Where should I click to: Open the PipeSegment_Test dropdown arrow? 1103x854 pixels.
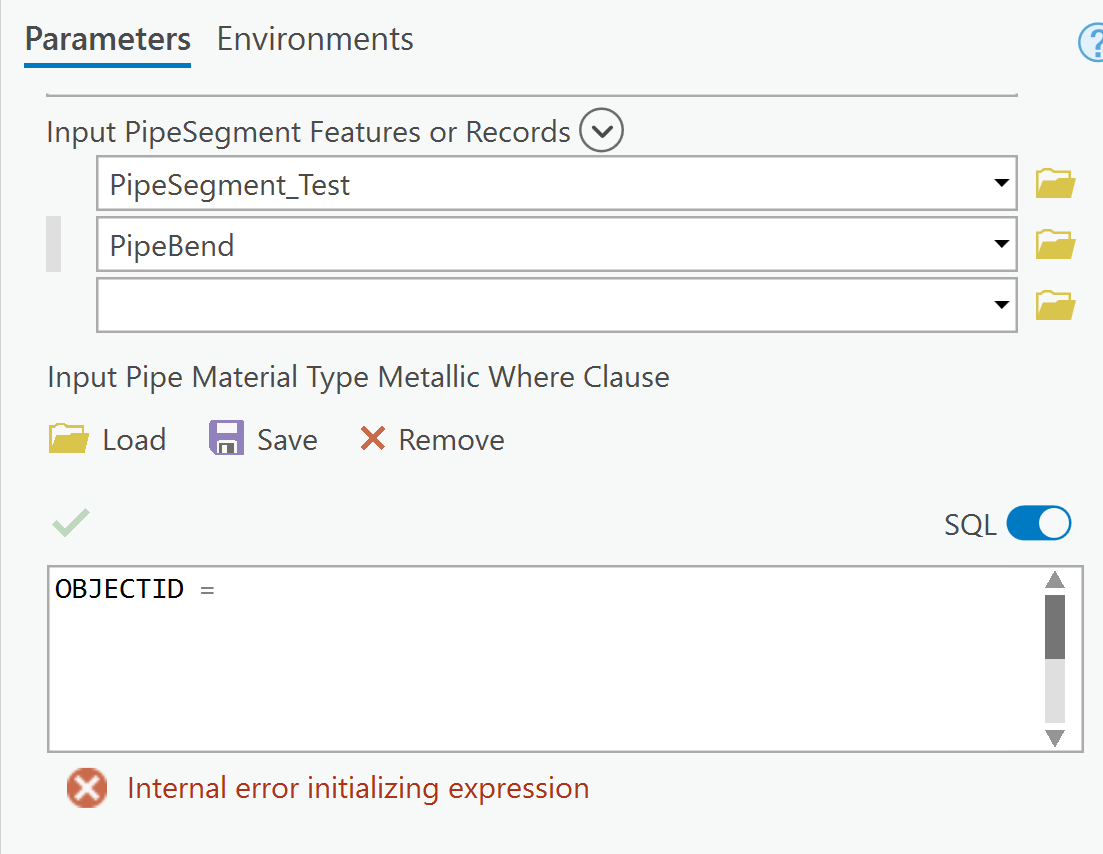pyautogui.click(x=1001, y=184)
